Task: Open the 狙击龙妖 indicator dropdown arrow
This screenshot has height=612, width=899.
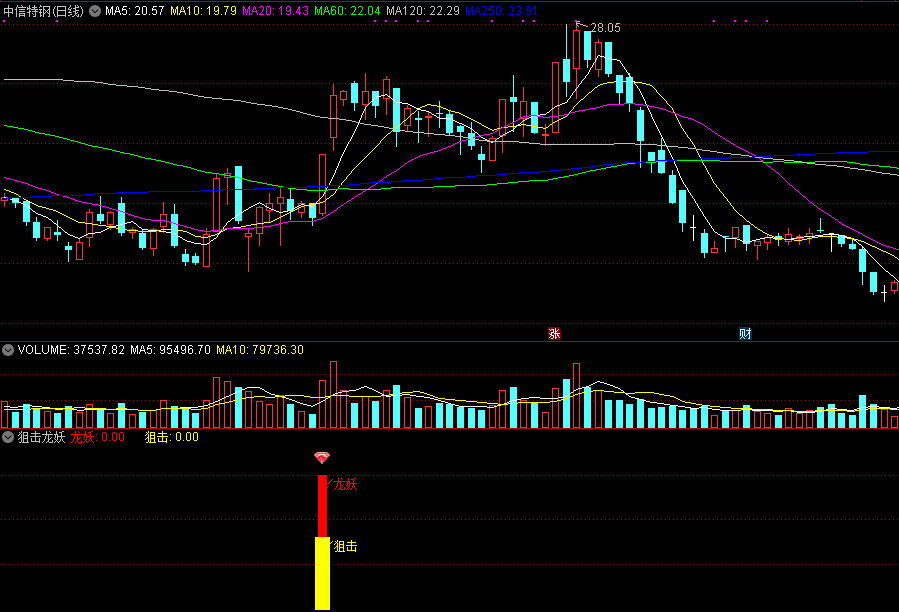Action: point(7,437)
